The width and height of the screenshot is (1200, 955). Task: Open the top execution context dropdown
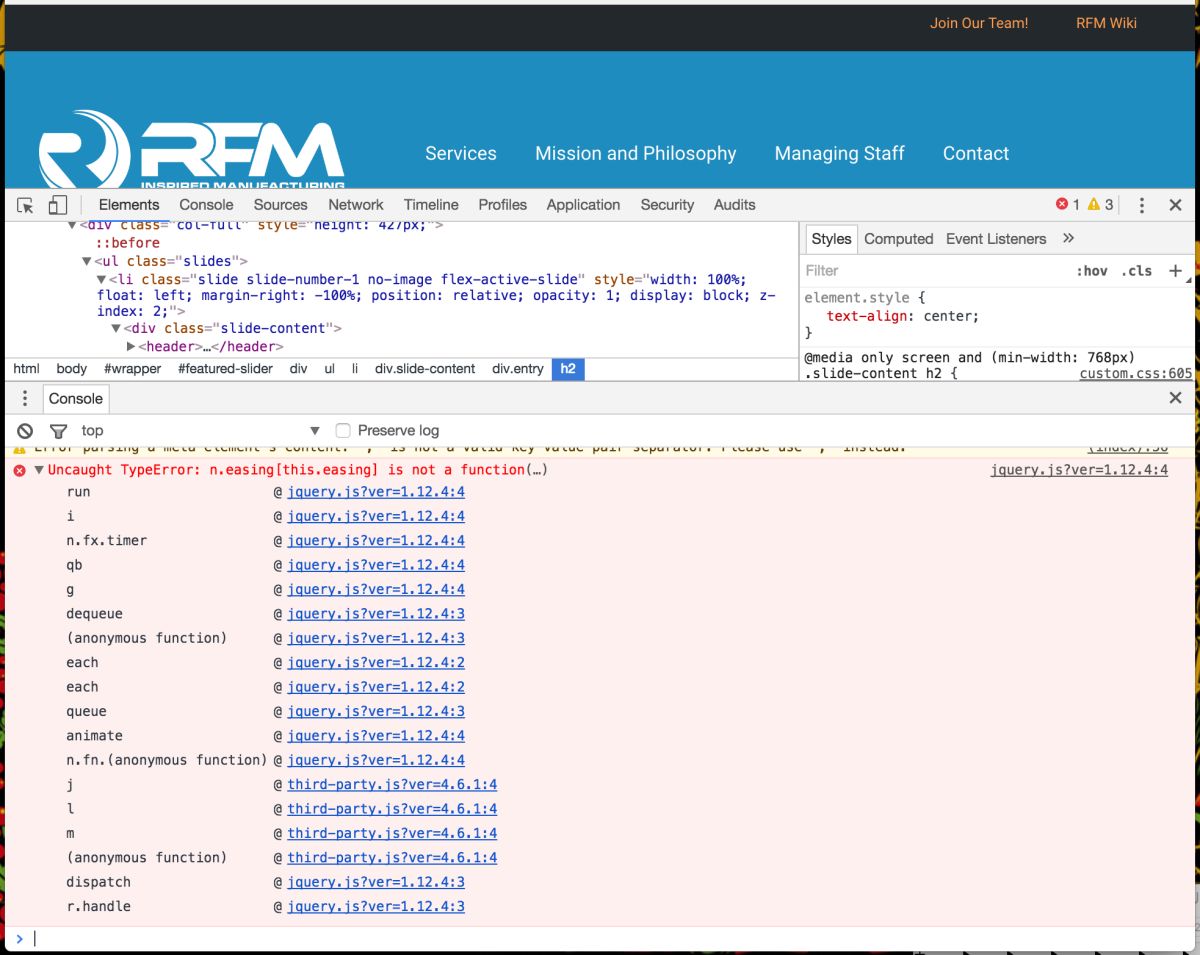200,431
